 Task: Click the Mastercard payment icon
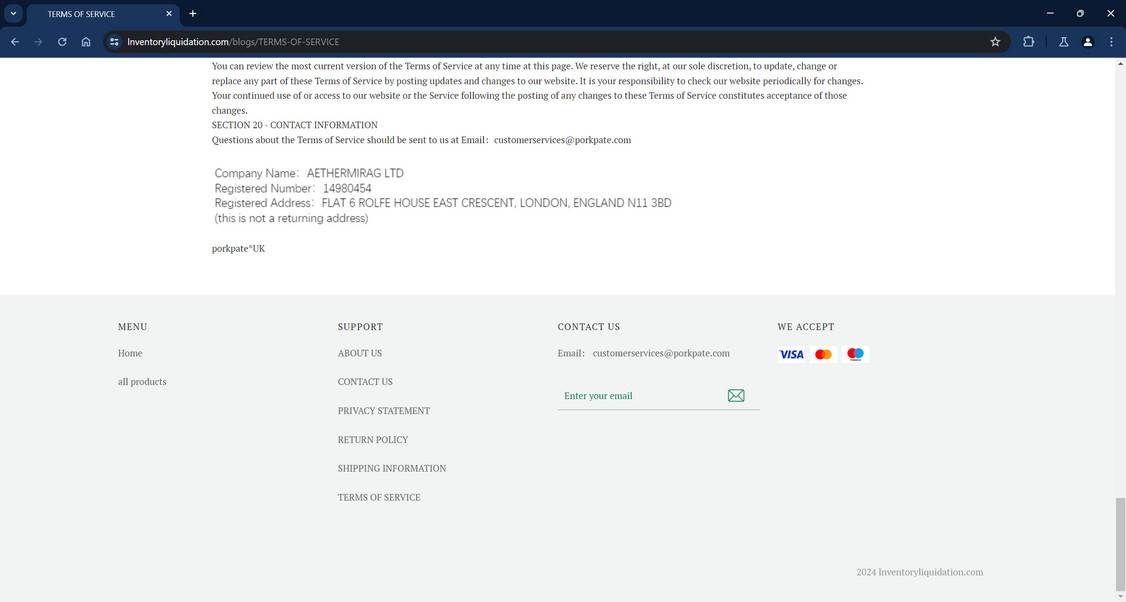[824, 354]
